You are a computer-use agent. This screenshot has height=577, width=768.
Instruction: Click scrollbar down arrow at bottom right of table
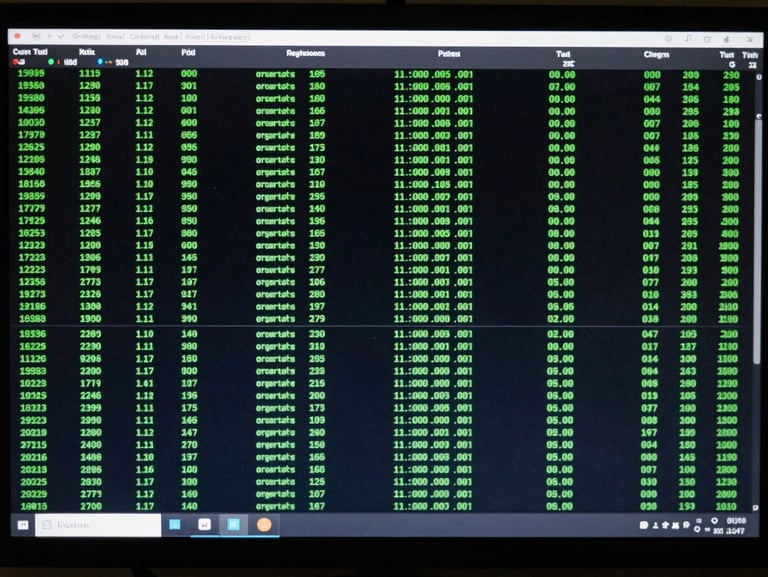pyautogui.click(x=755, y=507)
